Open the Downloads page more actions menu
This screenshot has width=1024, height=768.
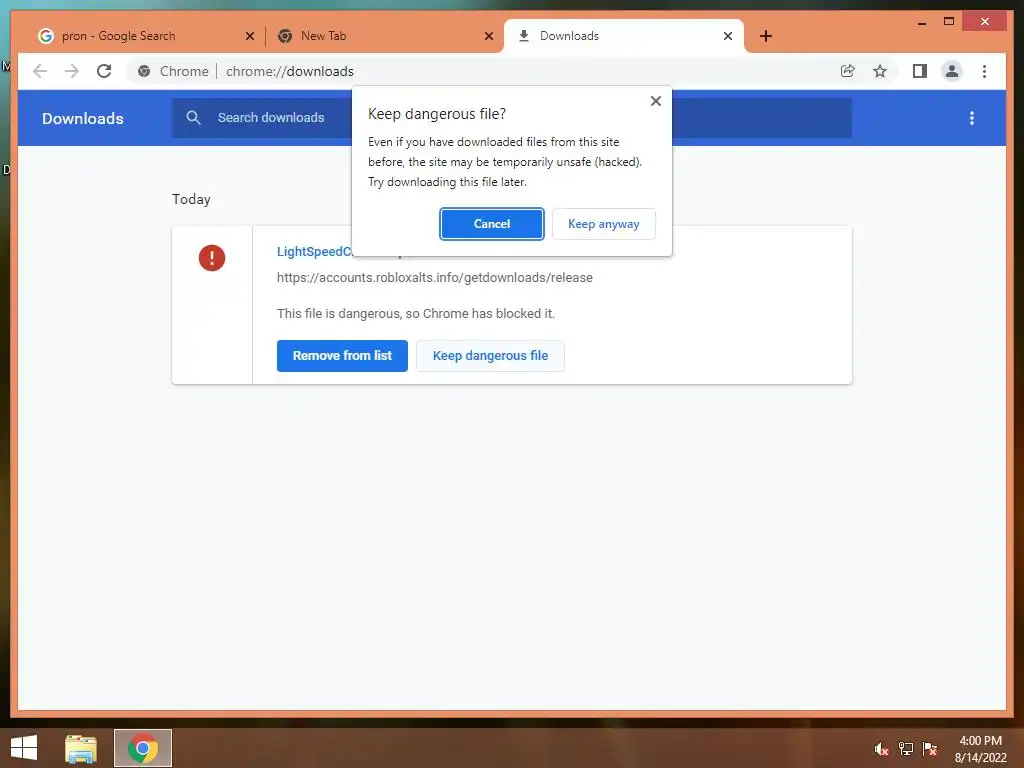972,118
